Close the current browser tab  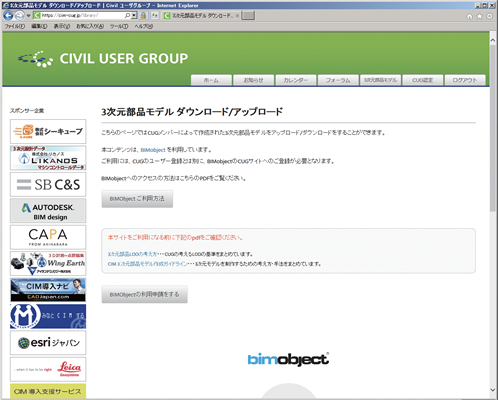pyautogui.click(x=237, y=15)
